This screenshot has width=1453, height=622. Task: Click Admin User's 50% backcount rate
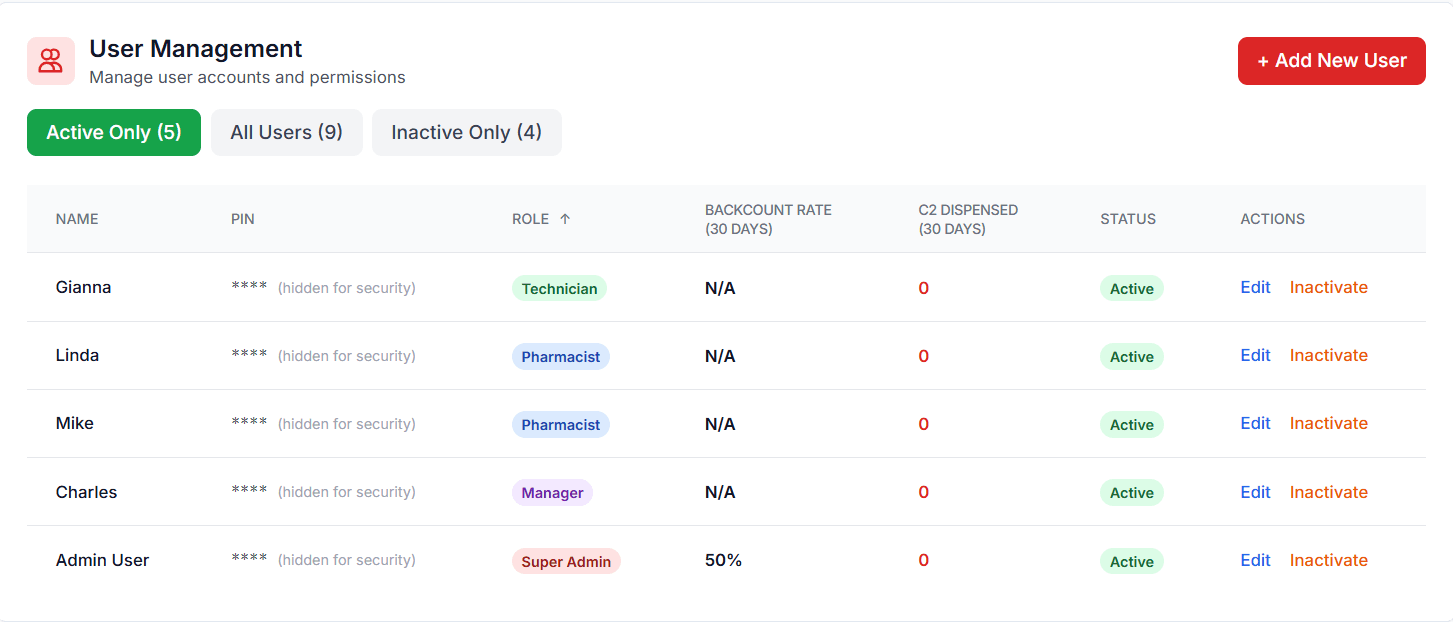pyautogui.click(x=723, y=560)
